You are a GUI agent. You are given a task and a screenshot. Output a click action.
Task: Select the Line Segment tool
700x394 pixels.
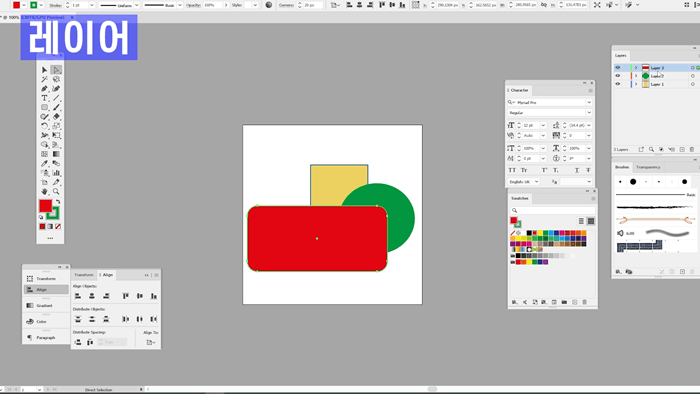56,98
